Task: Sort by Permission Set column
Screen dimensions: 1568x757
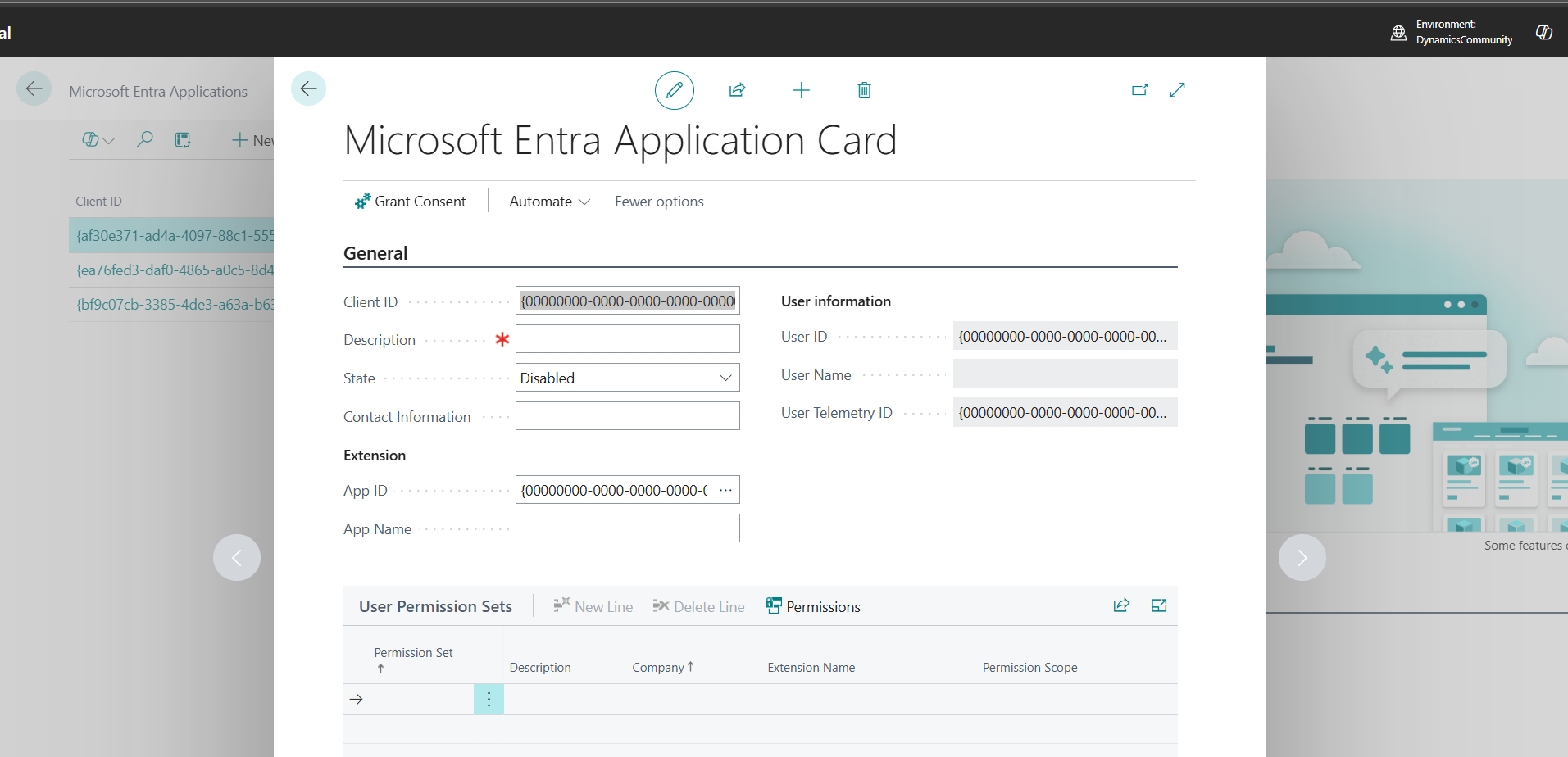Action: click(x=413, y=659)
